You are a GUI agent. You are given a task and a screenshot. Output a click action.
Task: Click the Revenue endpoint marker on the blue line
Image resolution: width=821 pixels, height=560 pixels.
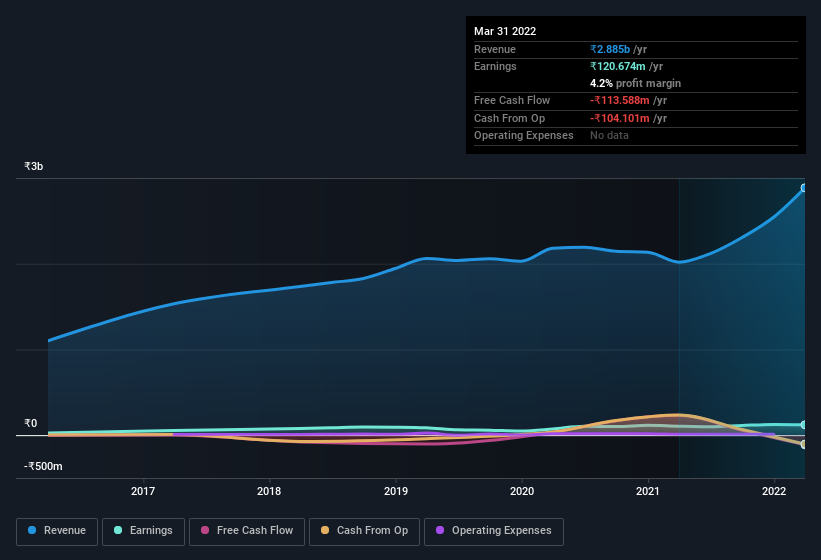804,188
